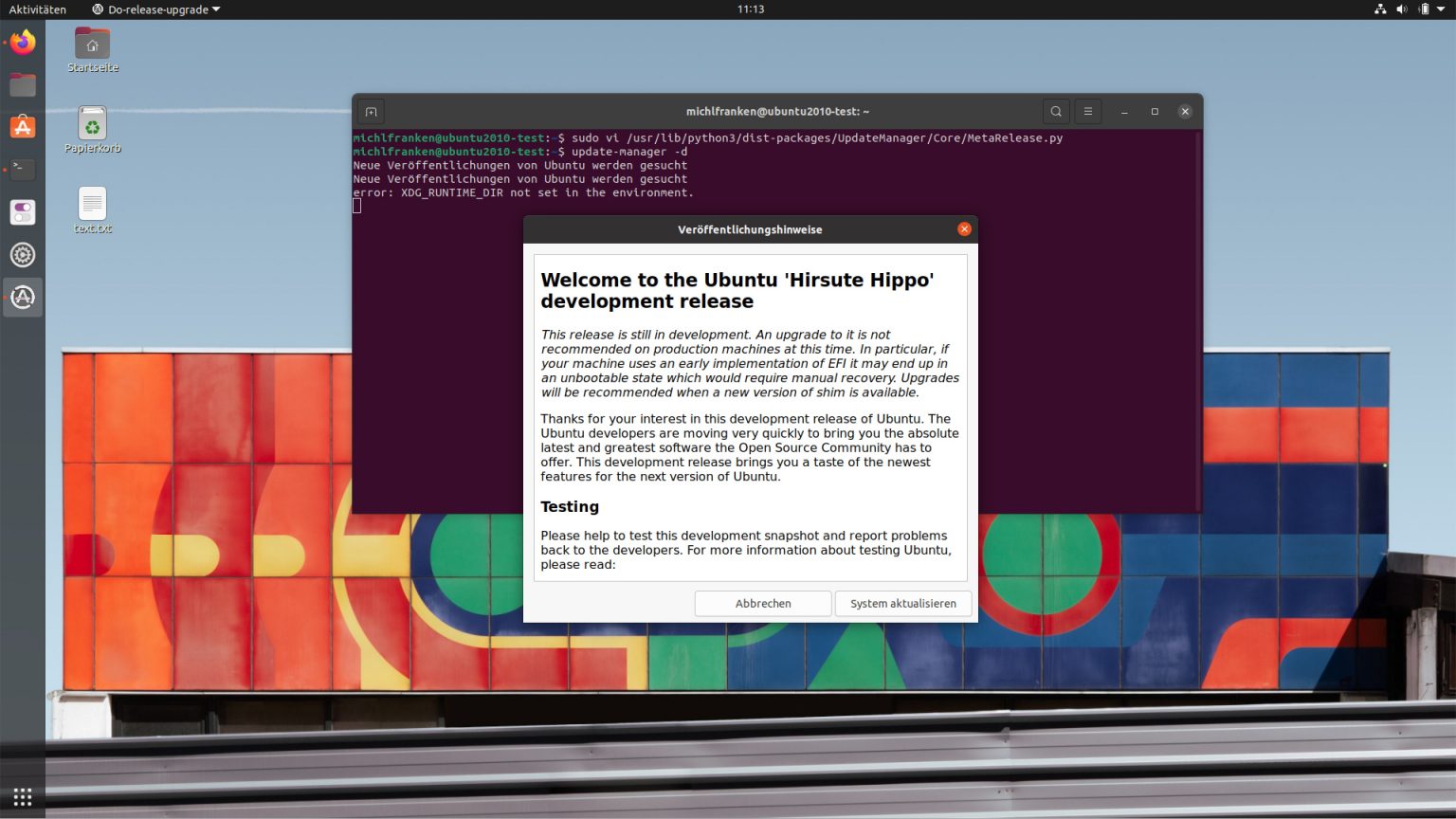Click terminal line 'error: XDG_RUNTIME_DIR not set'
The width and height of the screenshot is (1456, 819).
coord(523,192)
